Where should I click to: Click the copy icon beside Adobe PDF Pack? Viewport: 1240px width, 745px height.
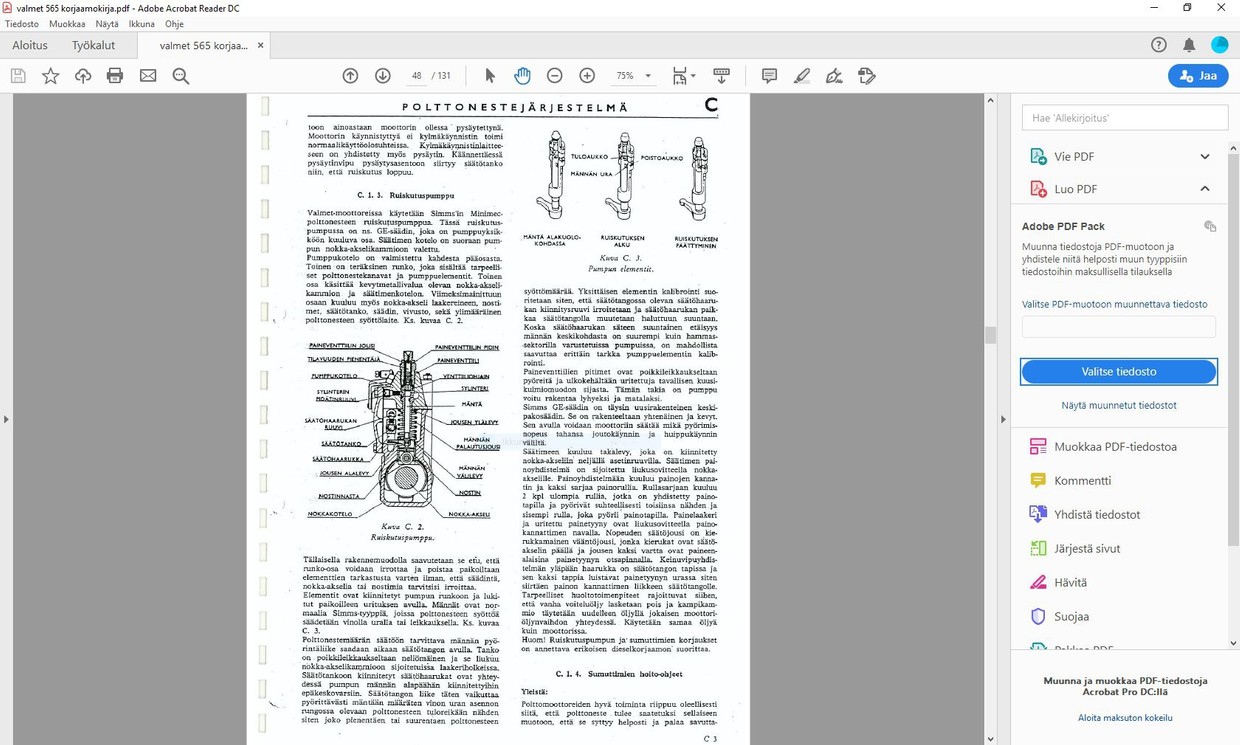[1210, 226]
